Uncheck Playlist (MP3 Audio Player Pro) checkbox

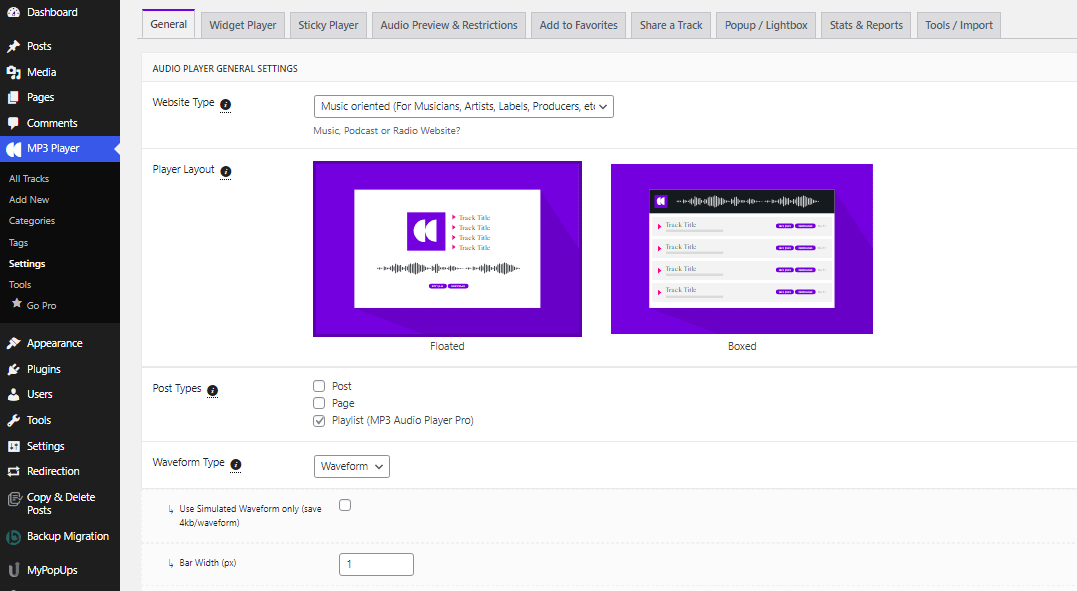[319, 421]
